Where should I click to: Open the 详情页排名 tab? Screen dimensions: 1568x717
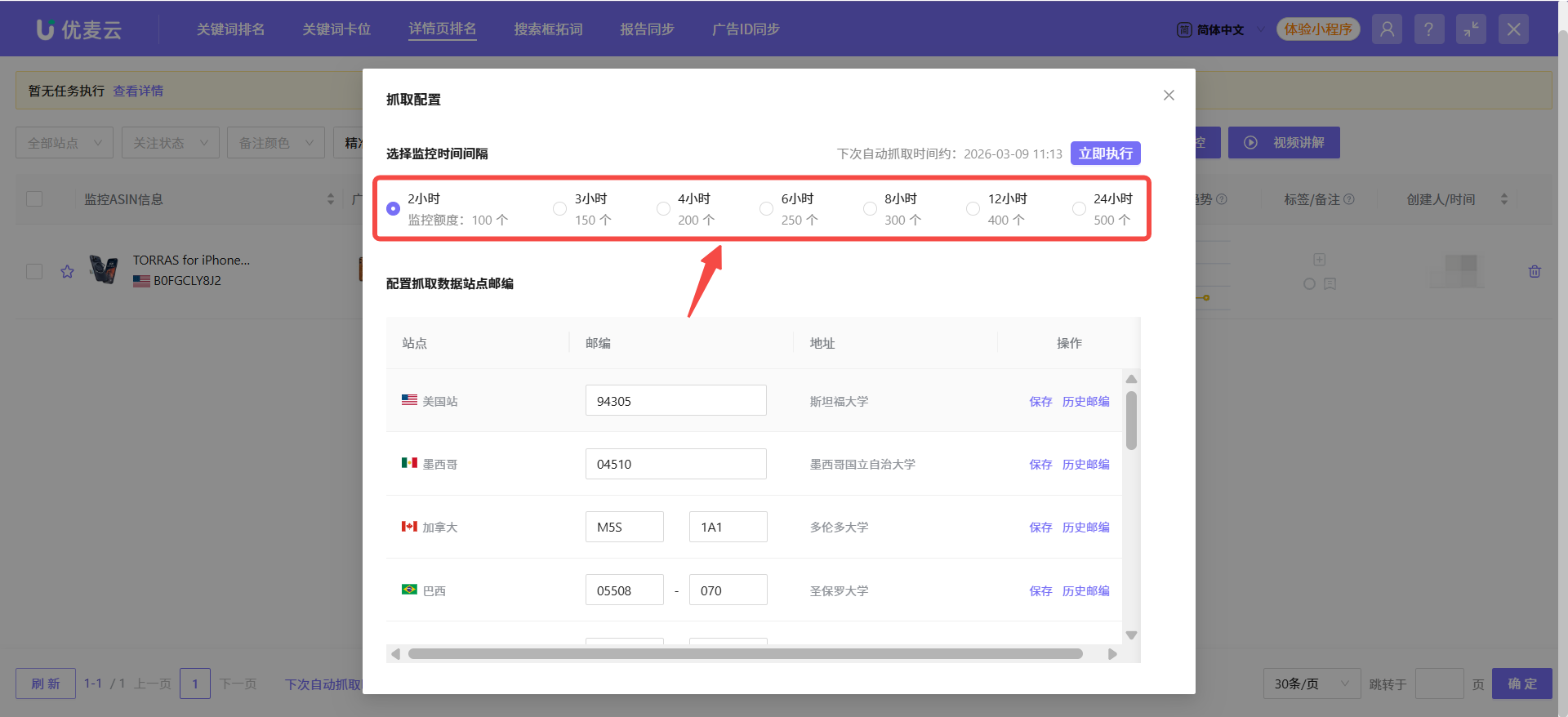tap(443, 29)
